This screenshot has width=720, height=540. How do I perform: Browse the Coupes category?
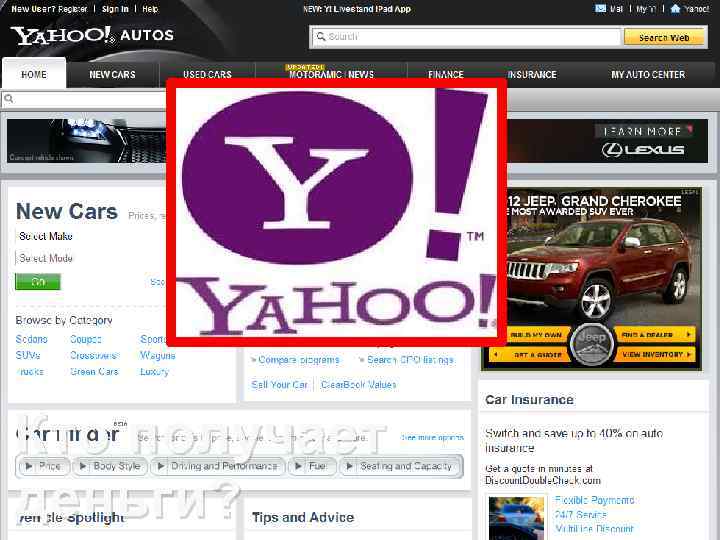tap(86, 339)
